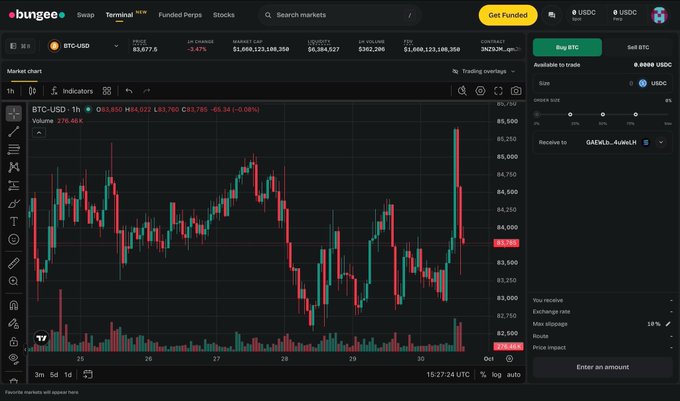Open the forecasting and measurement tools
The height and width of the screenshot is (401, 680).
[14, 186]
